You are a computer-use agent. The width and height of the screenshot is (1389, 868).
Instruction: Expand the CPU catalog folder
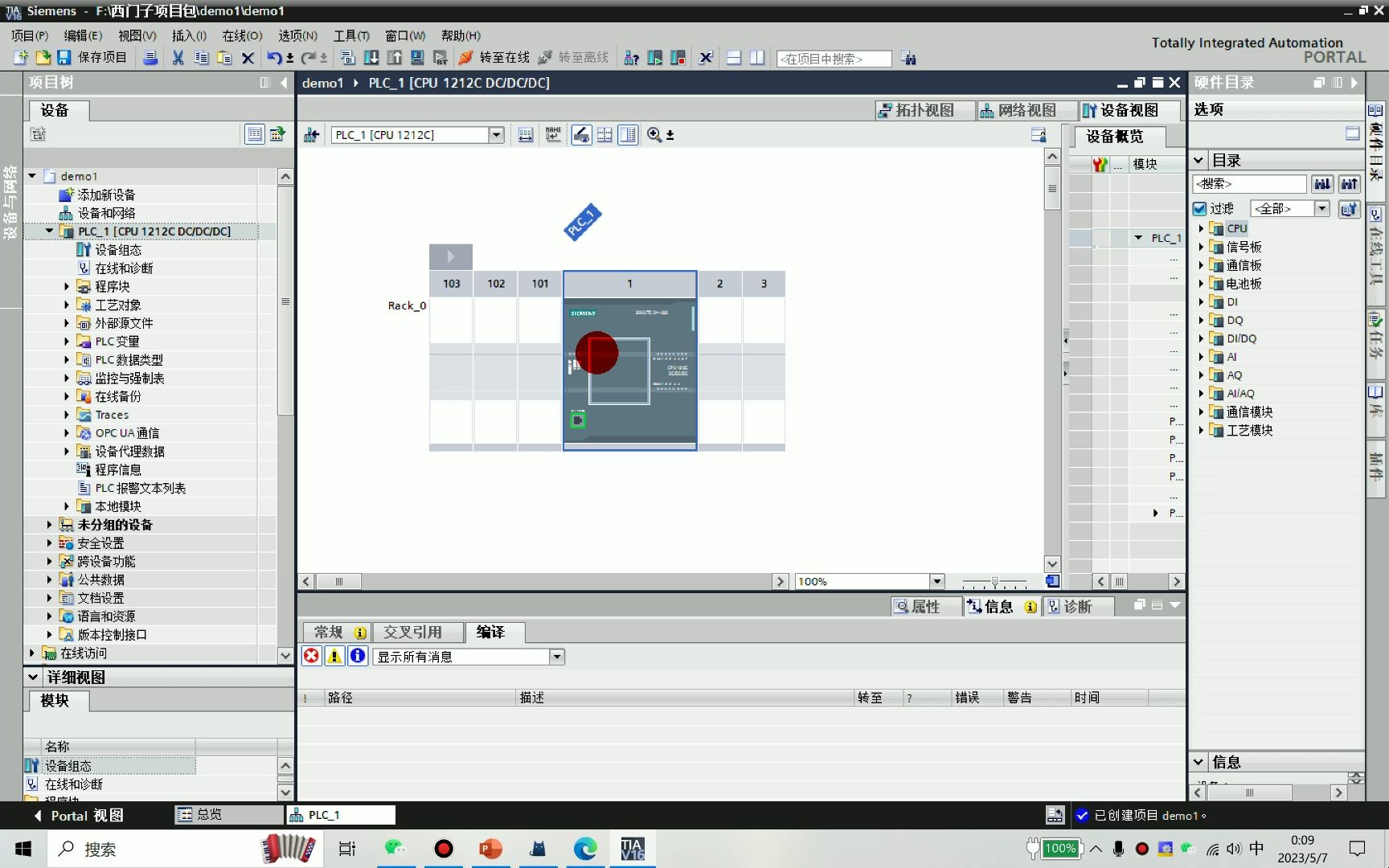(1201, 228)
